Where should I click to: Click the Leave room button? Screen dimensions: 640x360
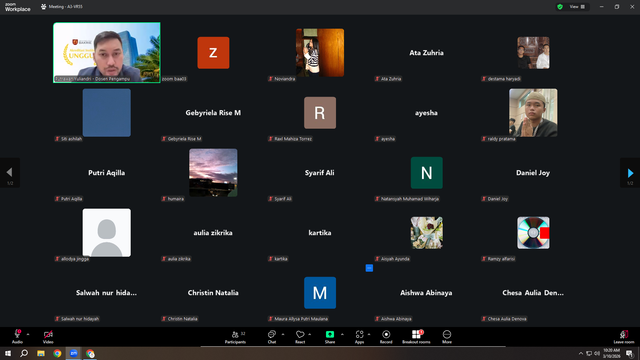624,337
